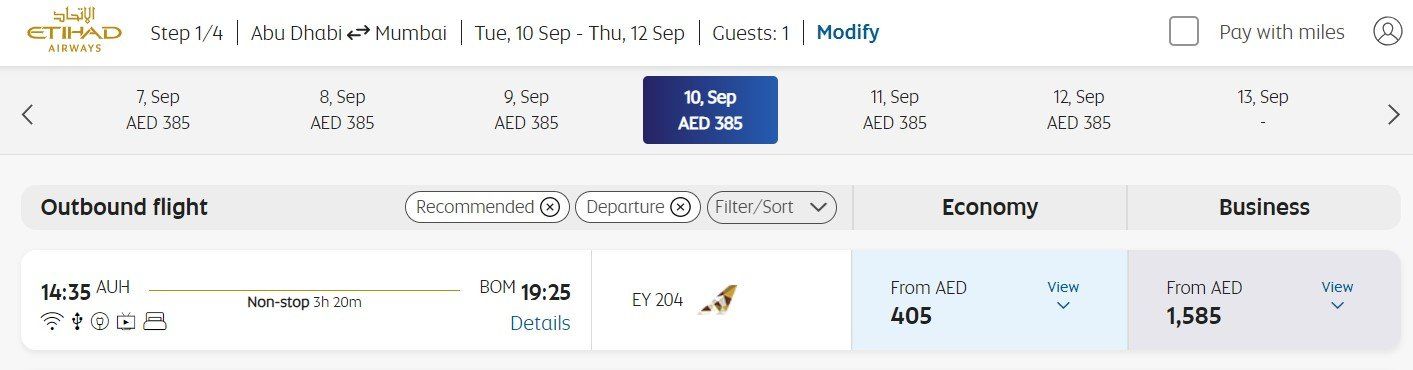
Task: Select the 11, Sep date tab
Action: (895, 110)
